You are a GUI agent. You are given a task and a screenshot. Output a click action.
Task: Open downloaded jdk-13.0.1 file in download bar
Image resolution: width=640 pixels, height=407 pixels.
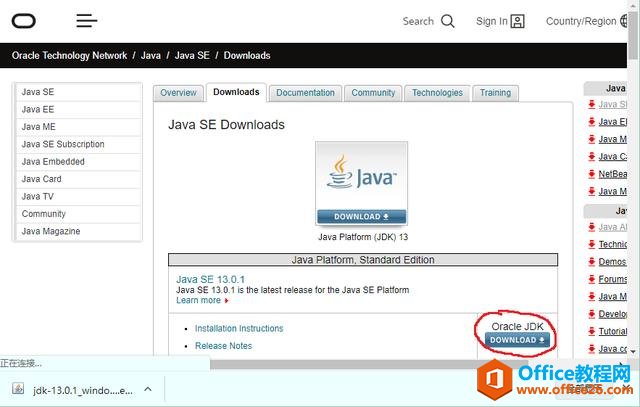tap(82, 390)
